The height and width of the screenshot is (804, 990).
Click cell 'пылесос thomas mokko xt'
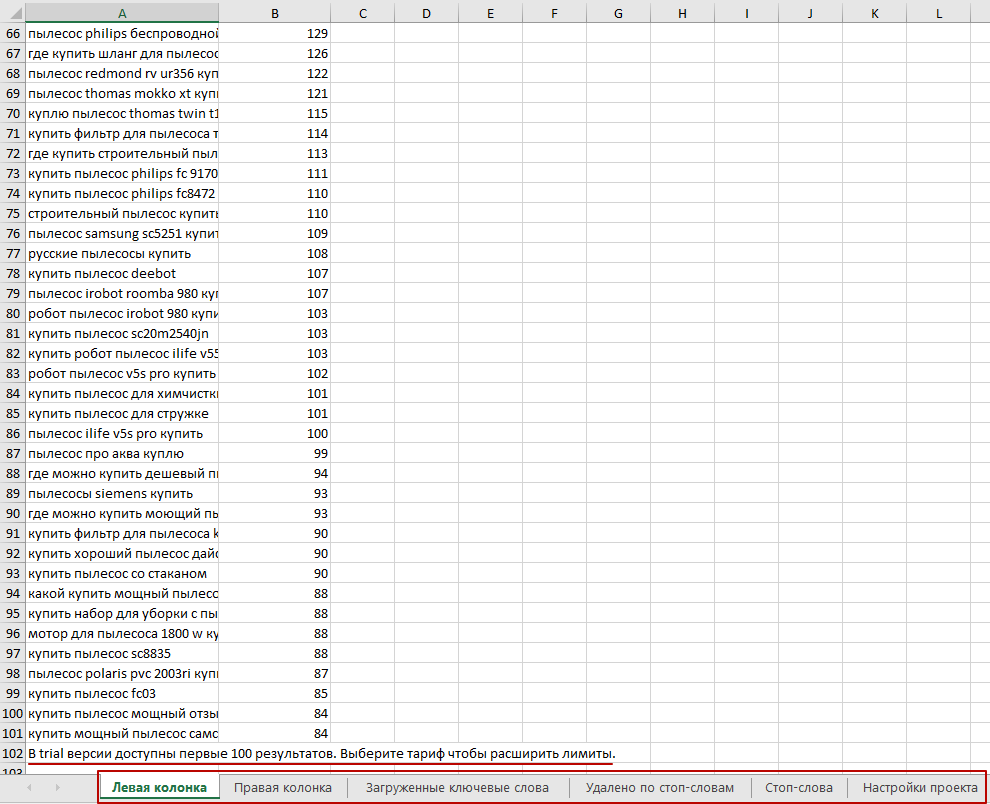tap(122, 93)
